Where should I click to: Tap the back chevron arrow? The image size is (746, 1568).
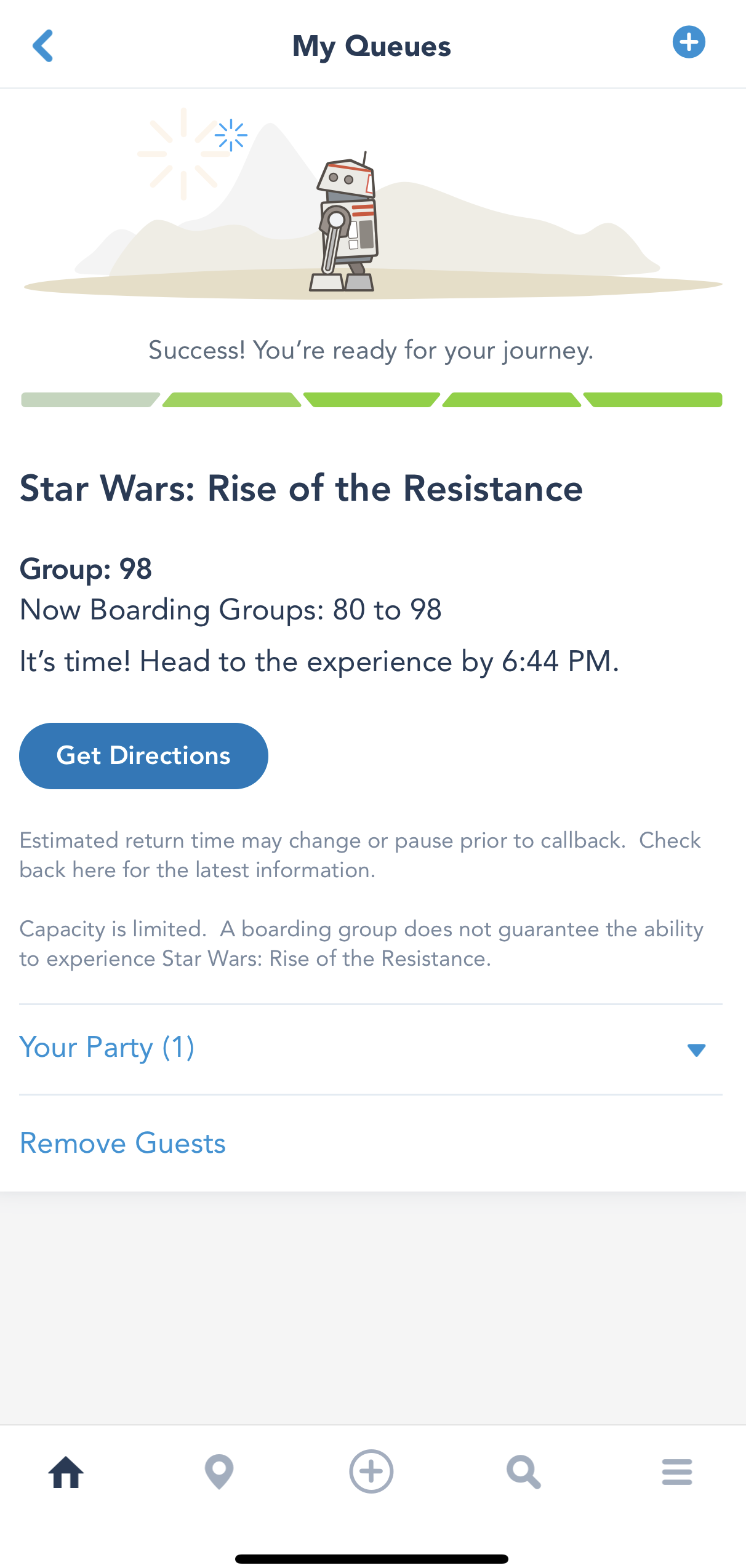click(43, 46)
